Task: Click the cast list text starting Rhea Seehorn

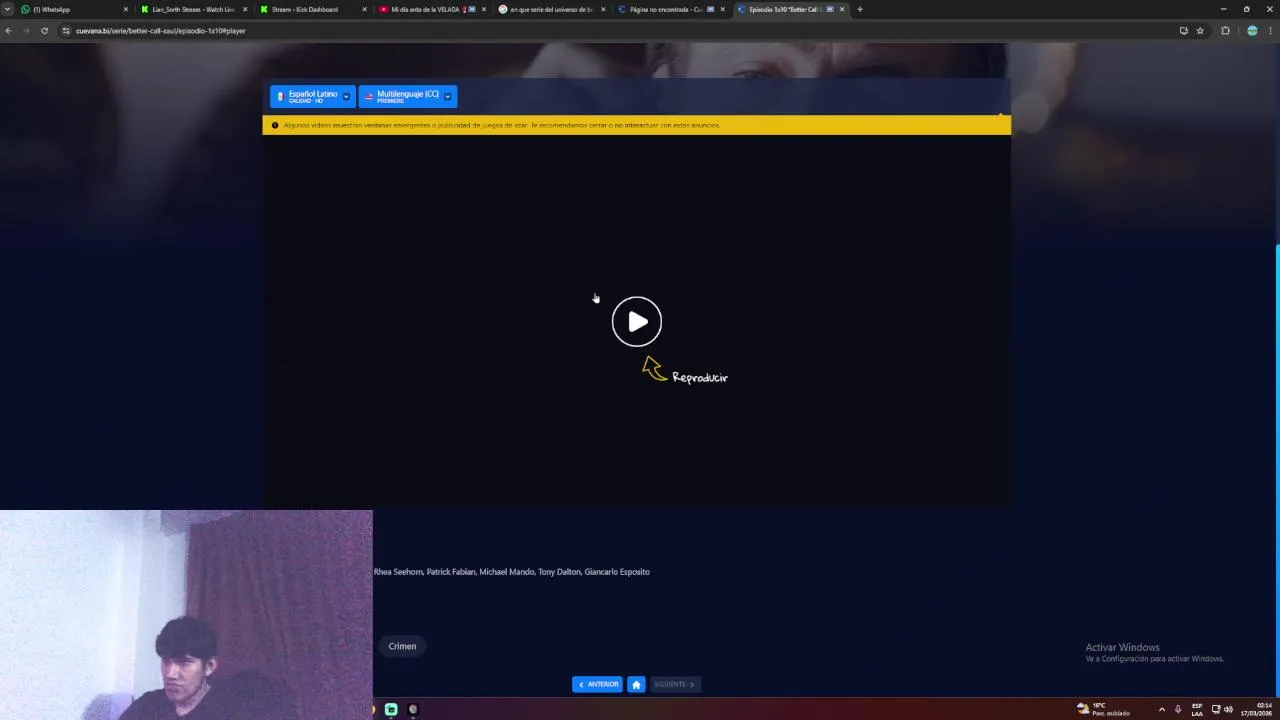Action: click(512, 572)
